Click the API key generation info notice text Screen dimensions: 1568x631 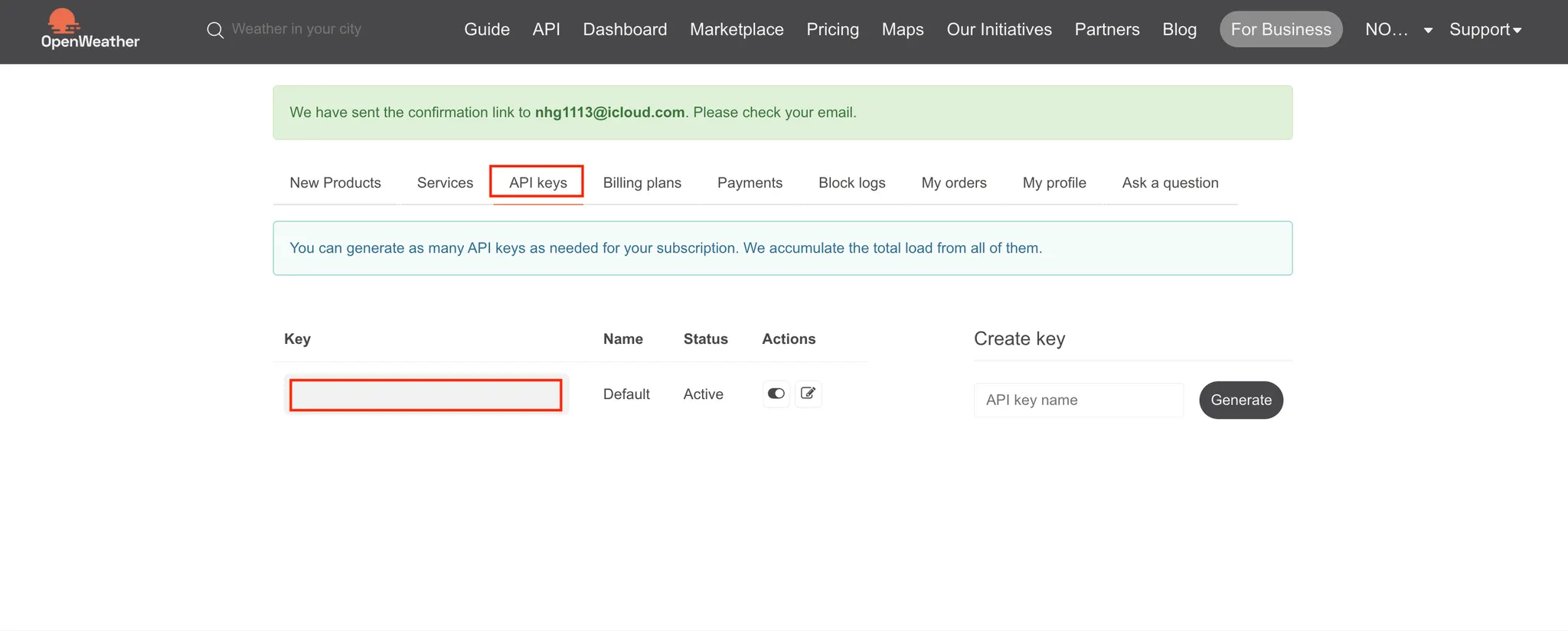point(665,248)
